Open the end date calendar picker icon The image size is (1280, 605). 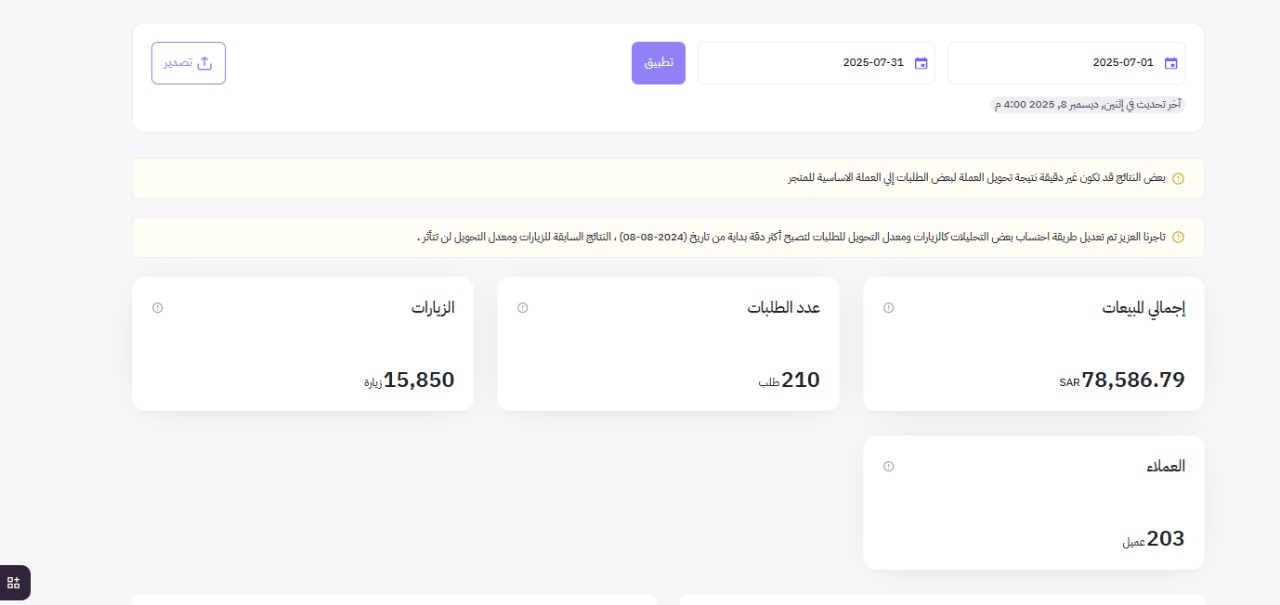click(x=920, y=62)
